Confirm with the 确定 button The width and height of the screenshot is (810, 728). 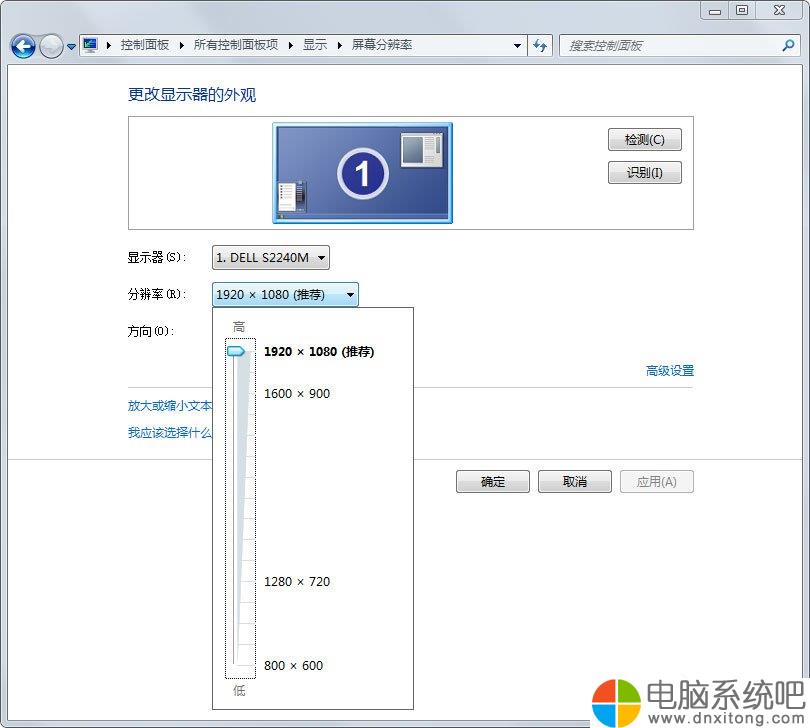(x=493, y=482)
